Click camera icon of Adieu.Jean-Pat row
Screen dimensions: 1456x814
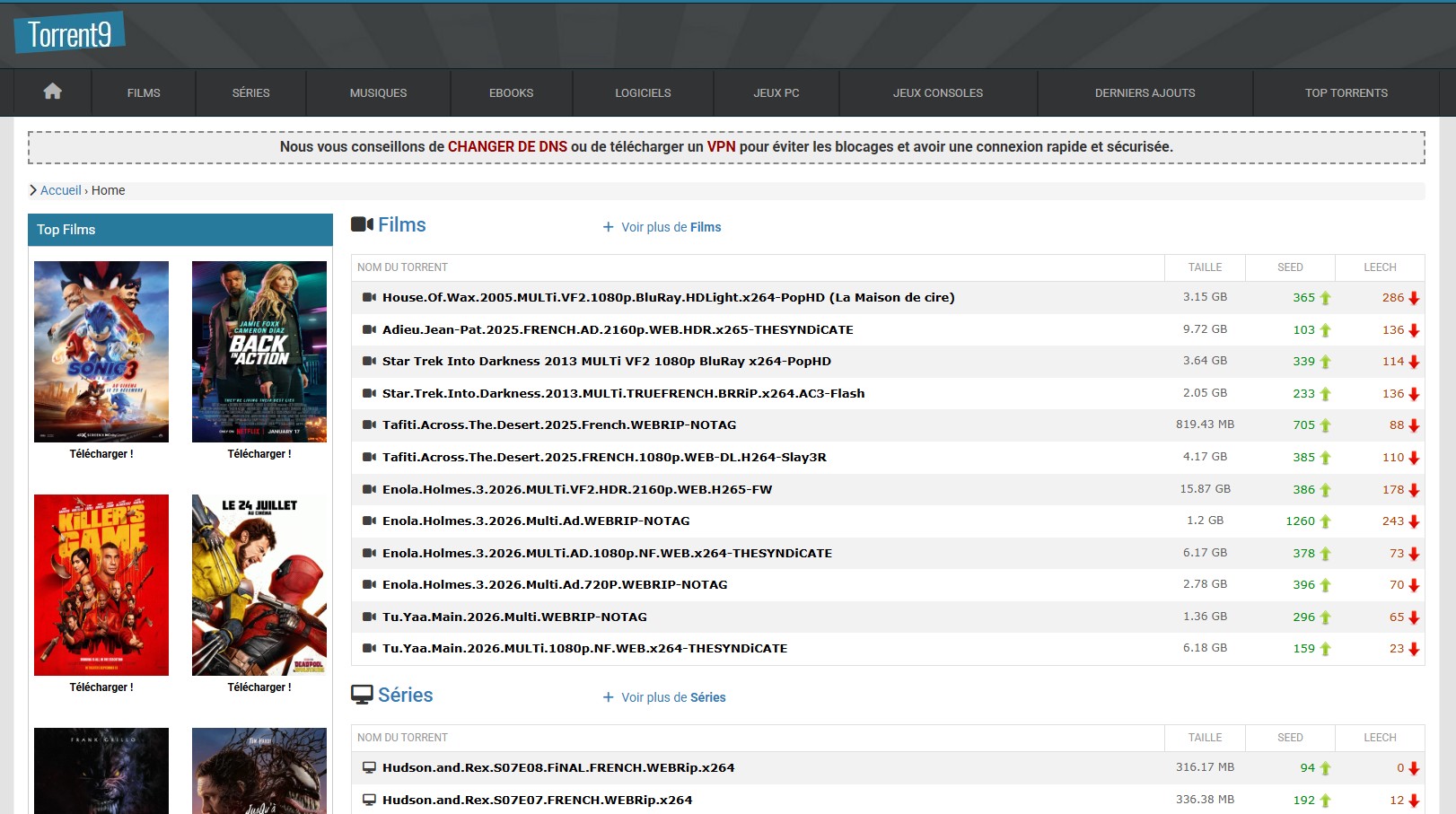click(x=369, y=329)
